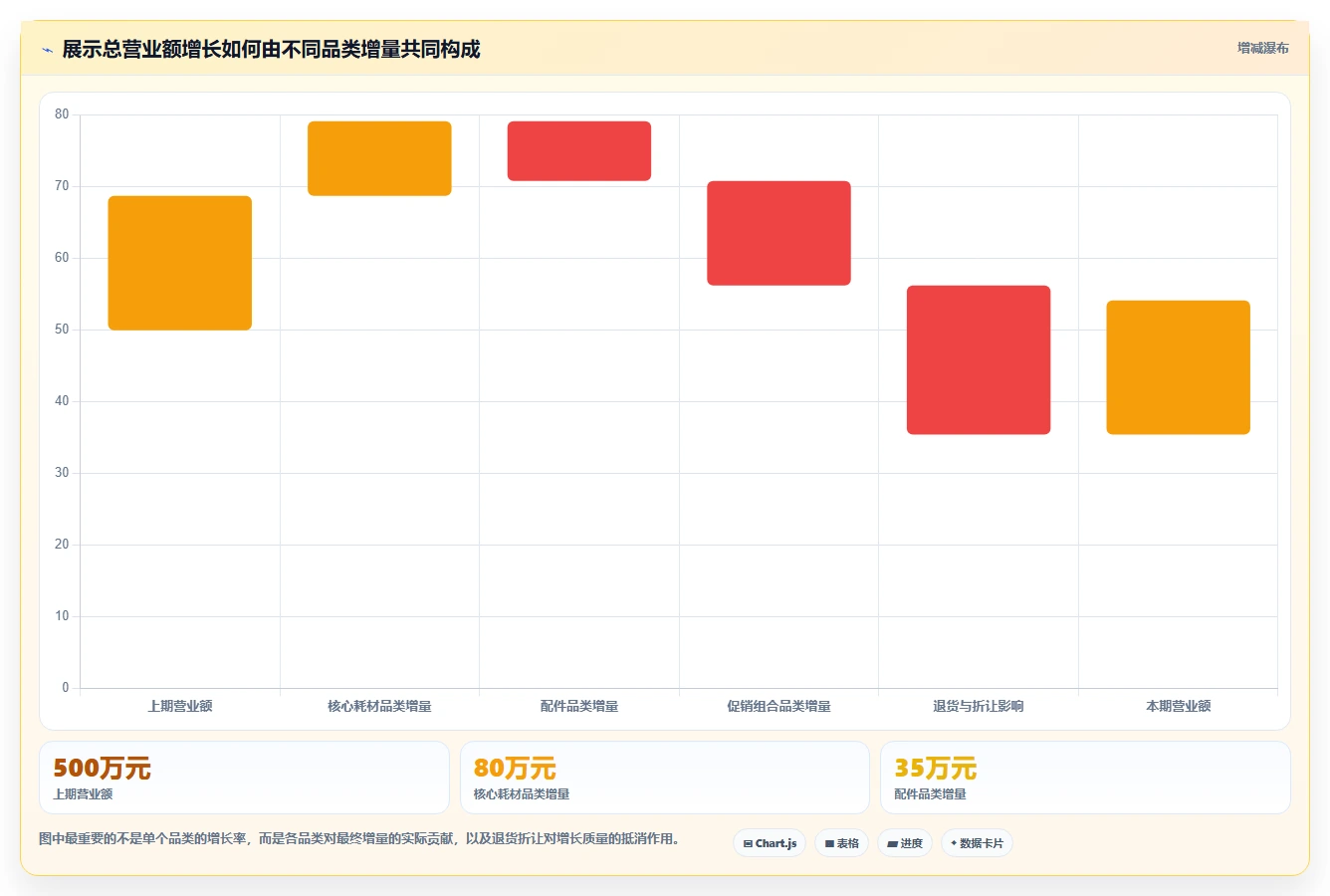Select the 数据卡片 chip

click(977, 843)
